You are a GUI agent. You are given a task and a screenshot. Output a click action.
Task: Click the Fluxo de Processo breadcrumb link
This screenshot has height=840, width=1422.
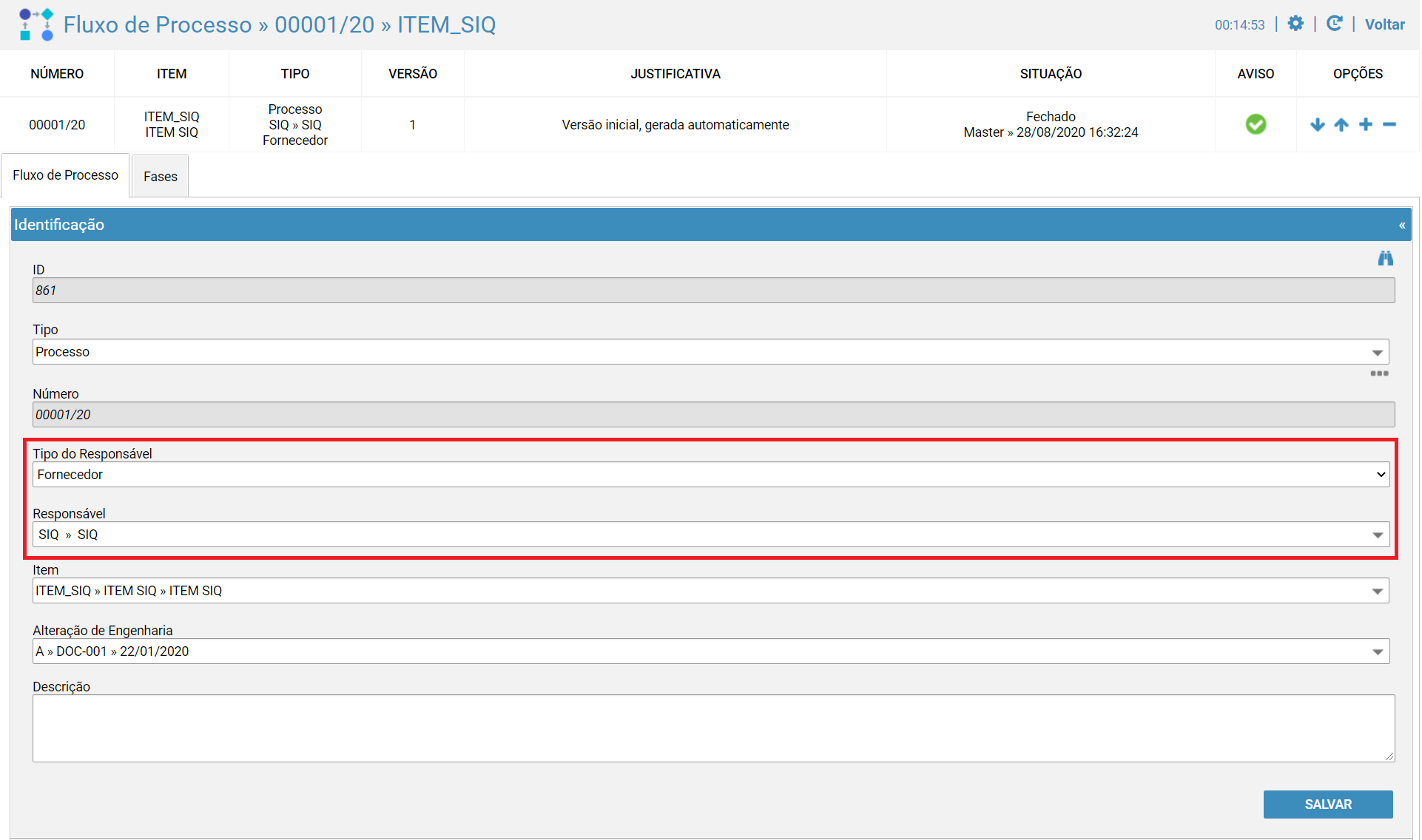pos(158,24)
